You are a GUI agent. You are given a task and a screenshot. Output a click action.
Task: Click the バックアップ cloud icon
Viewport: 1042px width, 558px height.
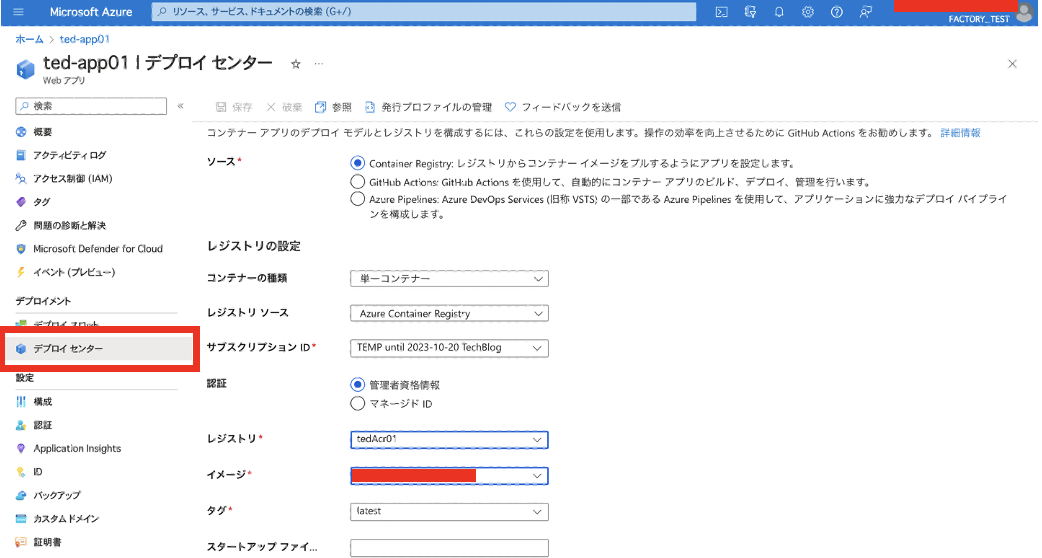(21, 495)
